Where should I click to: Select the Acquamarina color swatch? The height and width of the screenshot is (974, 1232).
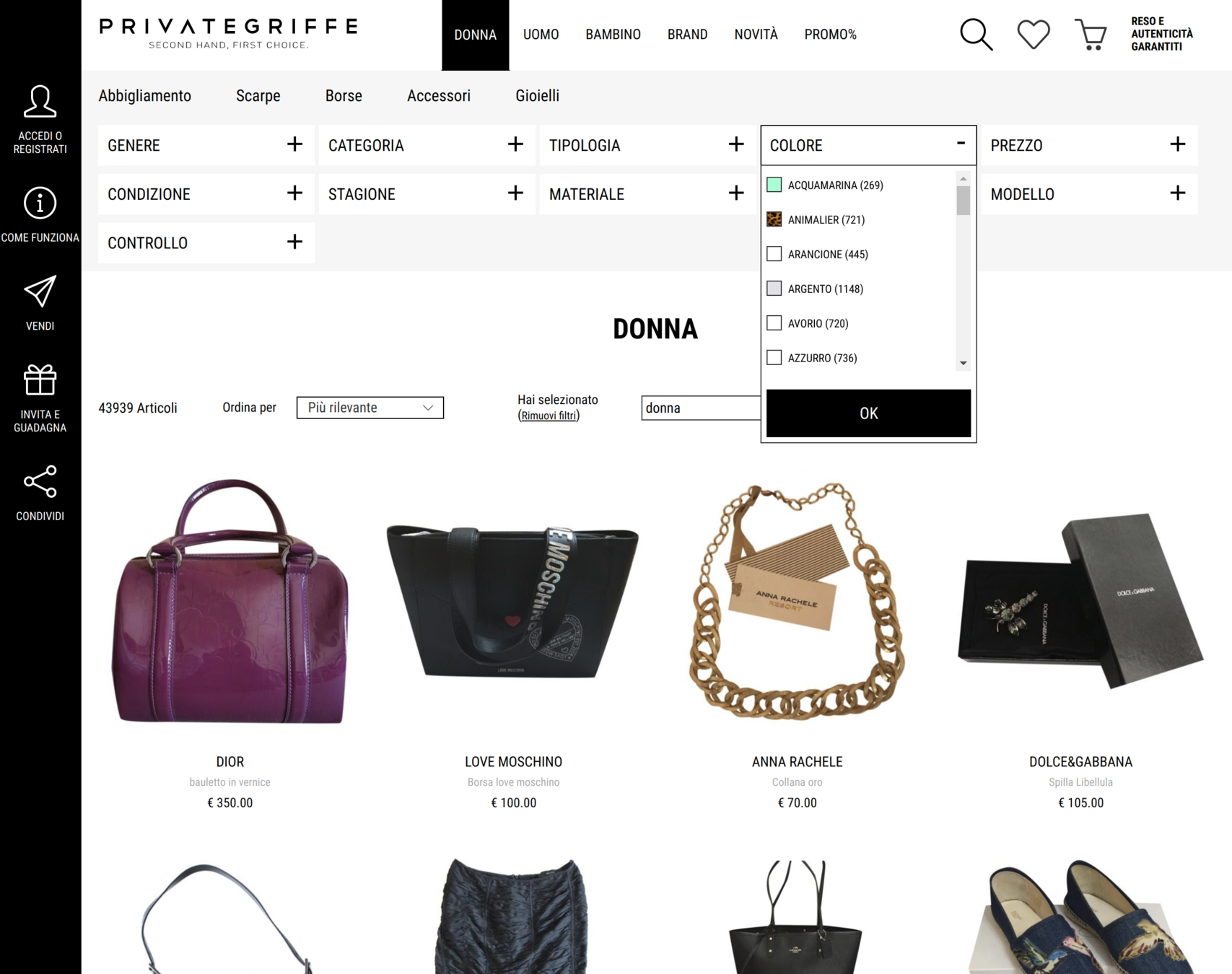click(774, 185)
